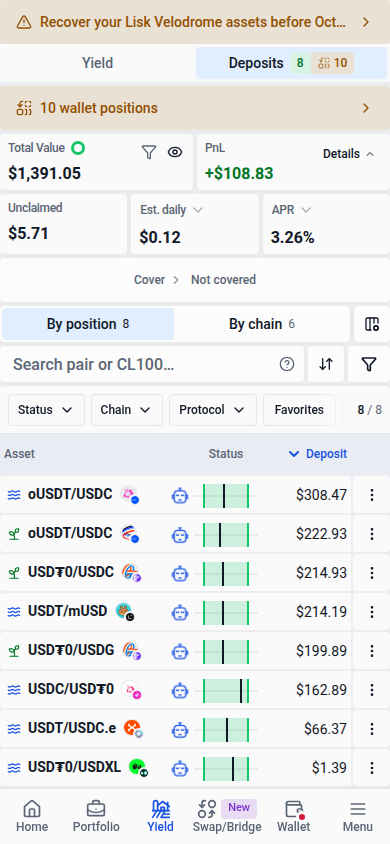Open more options for USDT/mUSD row
This screenshot has height=844, width=390.
371,612
